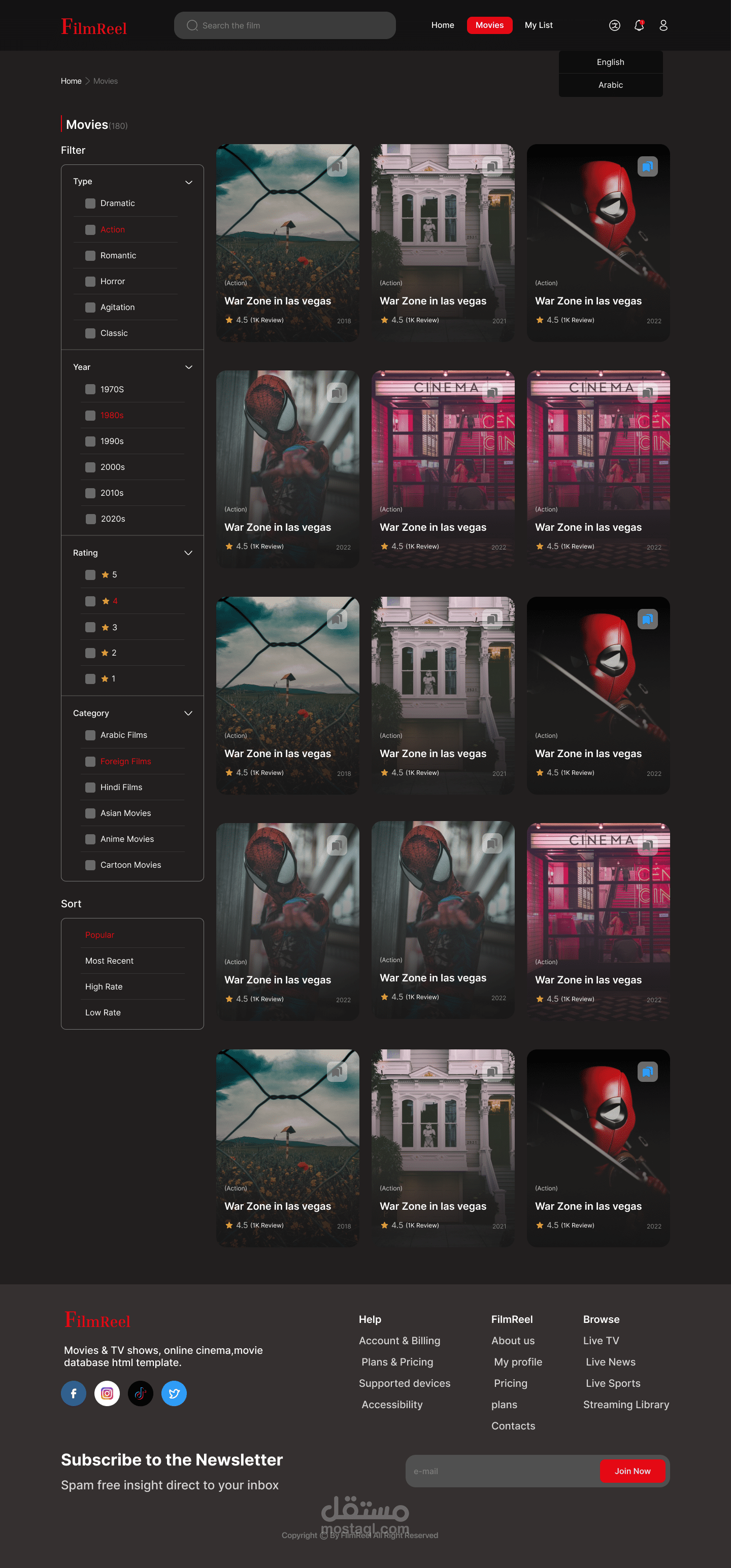Tick the 2020s year checkbox

[x=90, y=519]
